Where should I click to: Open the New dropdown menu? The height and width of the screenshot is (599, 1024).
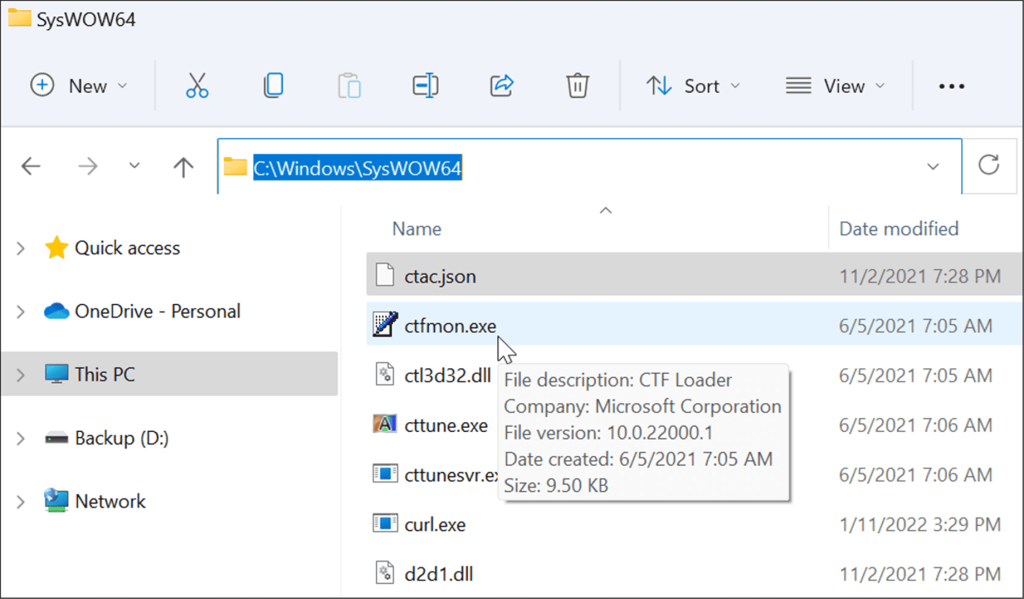[x=79, y=86]
